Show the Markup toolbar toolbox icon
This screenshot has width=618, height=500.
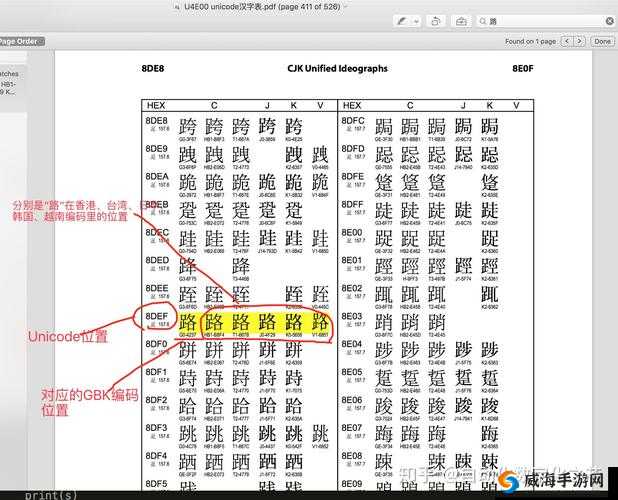(461, 21)
